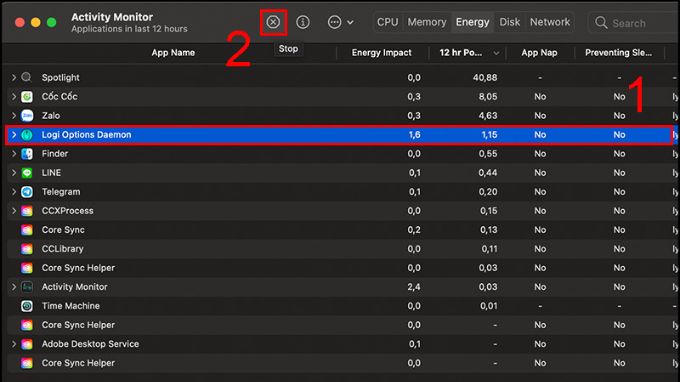Screen dimensions: 680x382
Task: Expand Logi Options Daemon row
Action: (14, 135)
